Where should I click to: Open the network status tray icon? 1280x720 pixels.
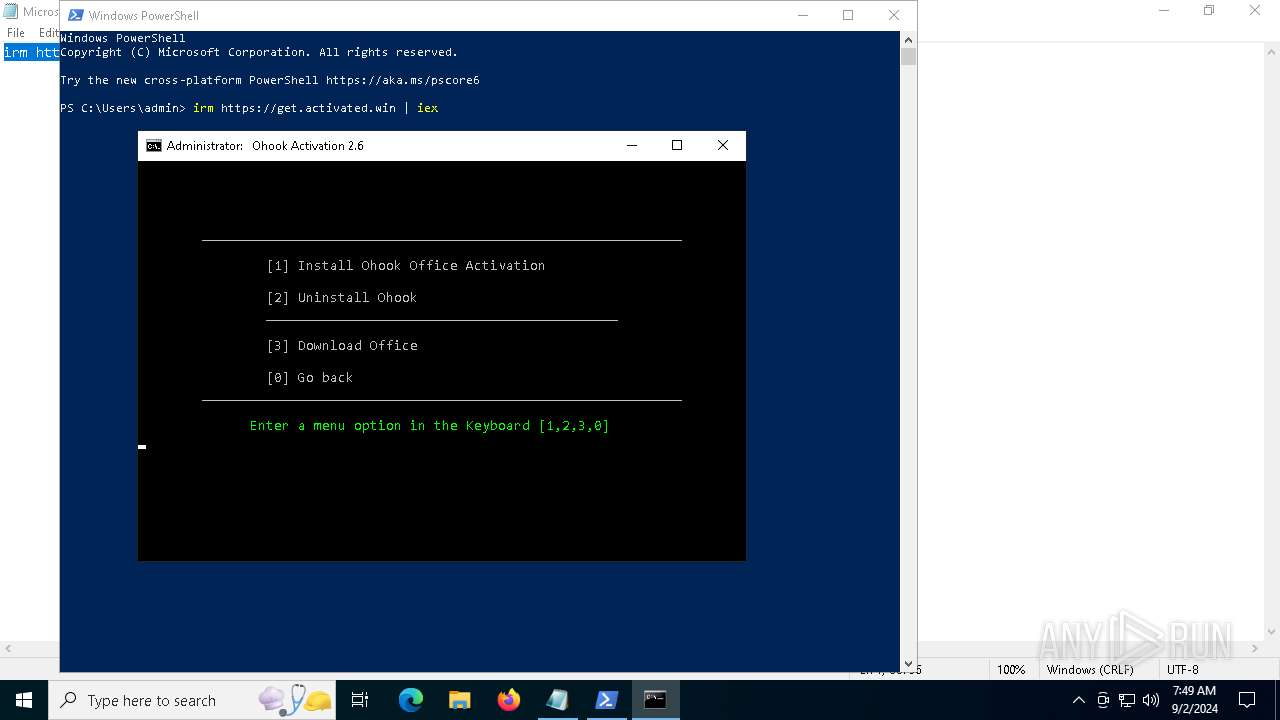[x=1126, y=700]
